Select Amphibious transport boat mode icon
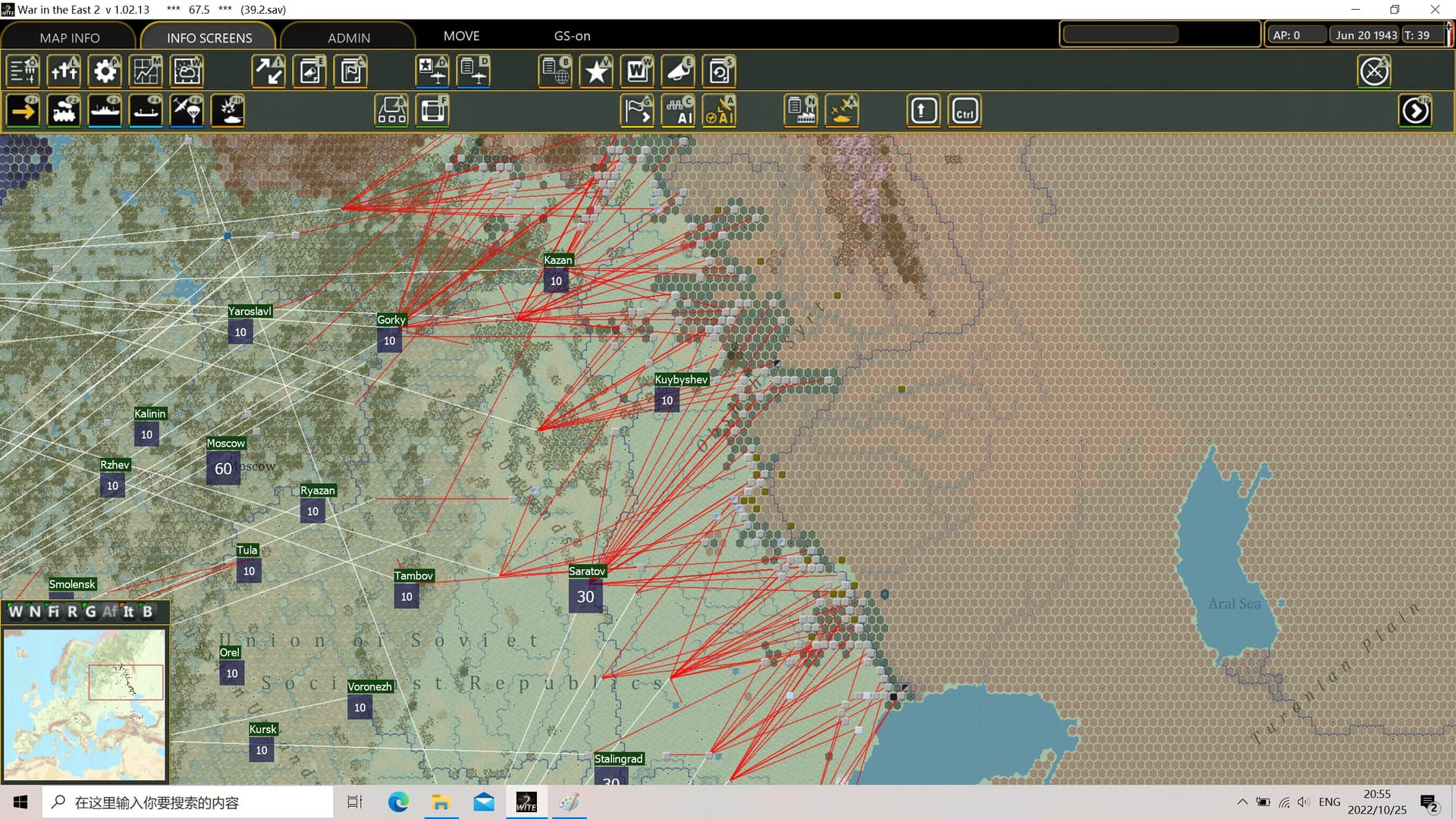 146,111
